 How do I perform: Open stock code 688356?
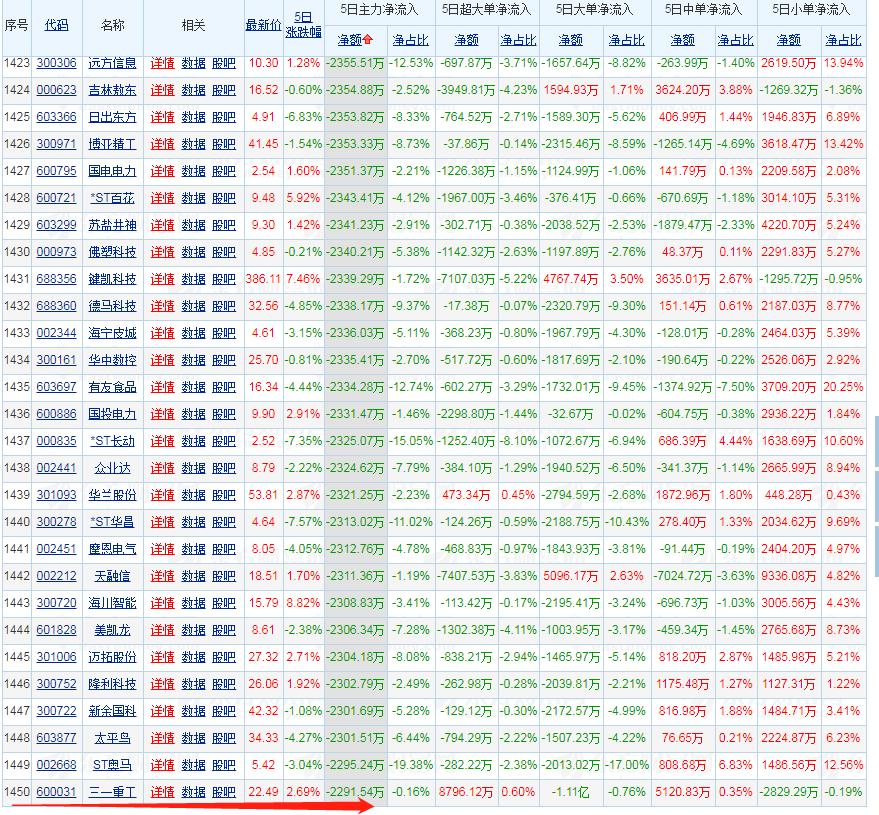tap(56, 279)
